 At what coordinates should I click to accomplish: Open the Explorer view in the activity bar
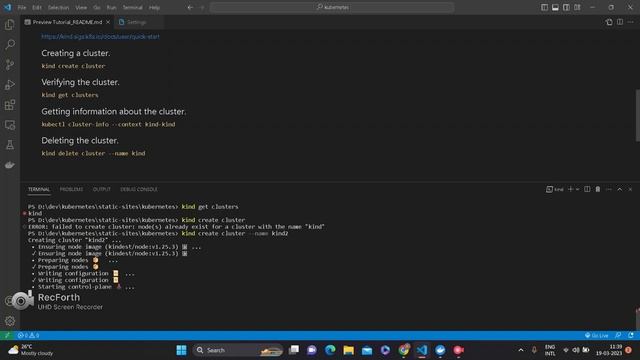coord(10,25)
